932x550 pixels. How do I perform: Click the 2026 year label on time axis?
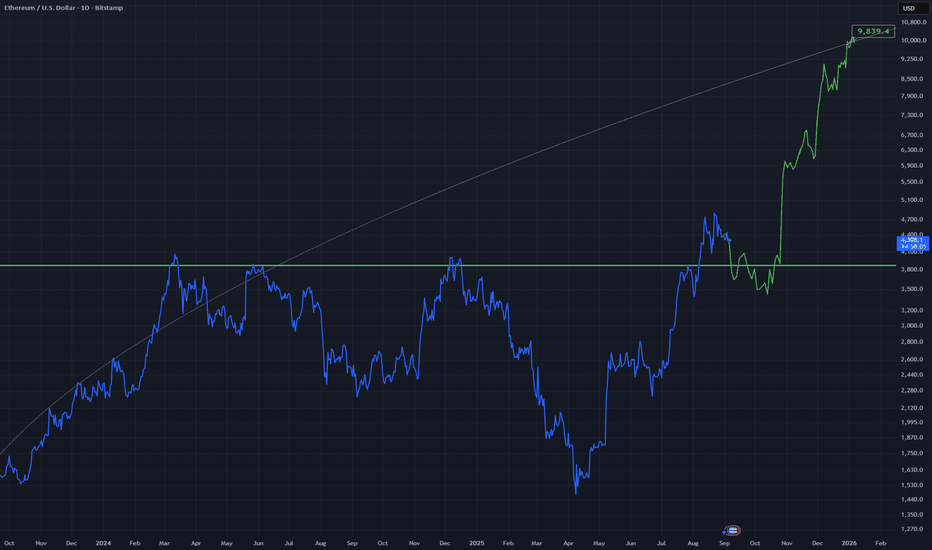pos(849,543)
